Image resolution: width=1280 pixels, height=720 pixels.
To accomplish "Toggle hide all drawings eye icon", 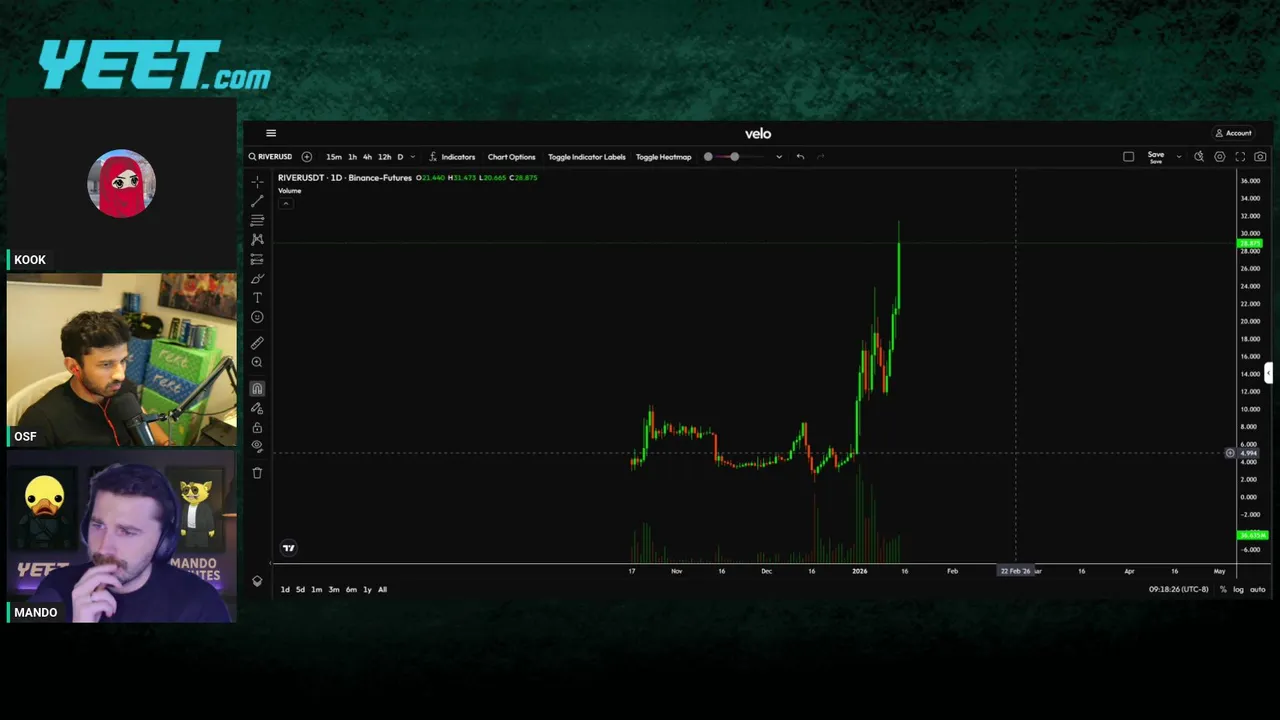I will 257,446.
